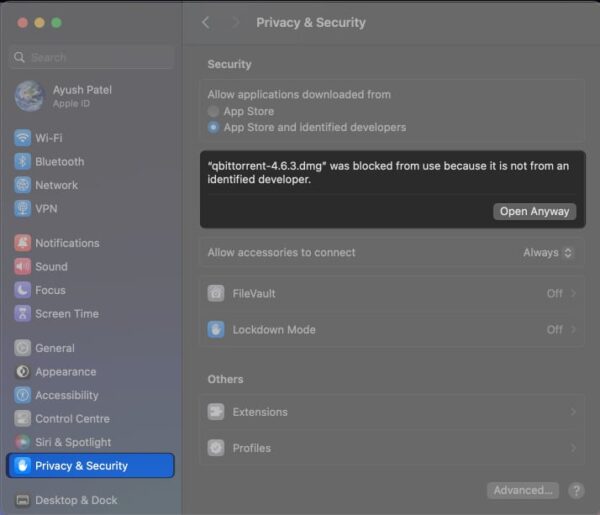Open the Control Centre icon
Image resolution: width=600 pixels, height=515 pixels.
tap(23, 419)
